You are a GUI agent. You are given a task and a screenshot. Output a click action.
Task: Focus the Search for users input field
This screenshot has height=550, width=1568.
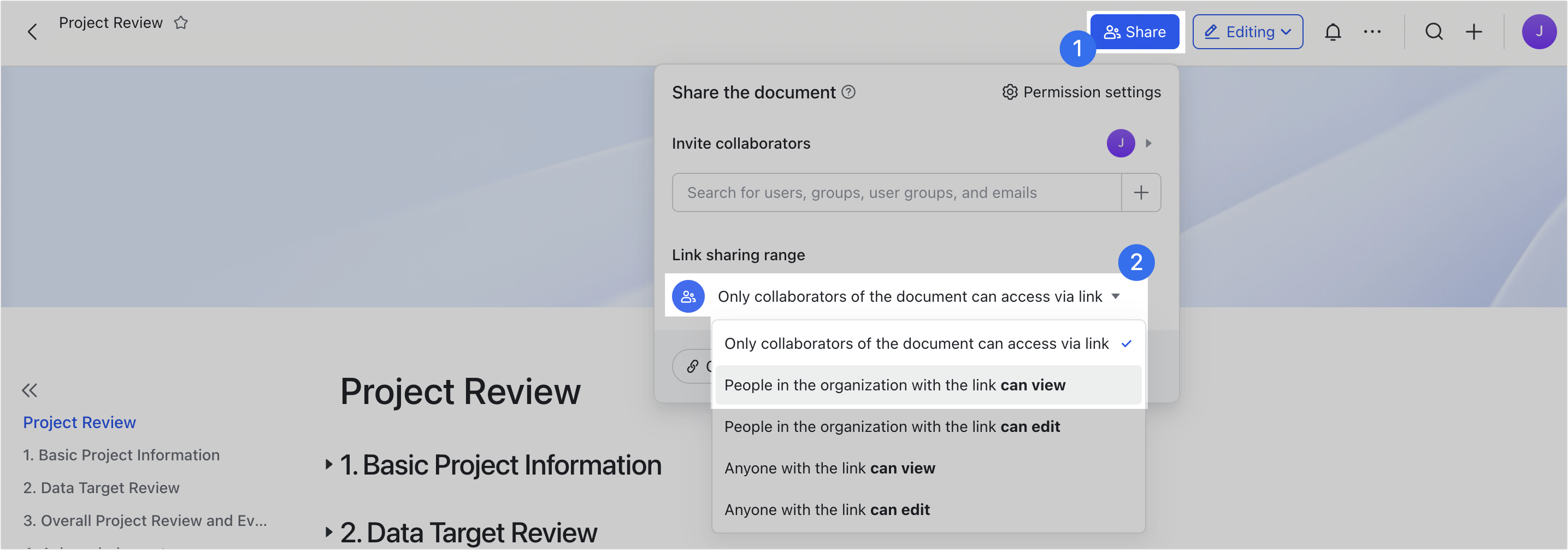[897, 192]
